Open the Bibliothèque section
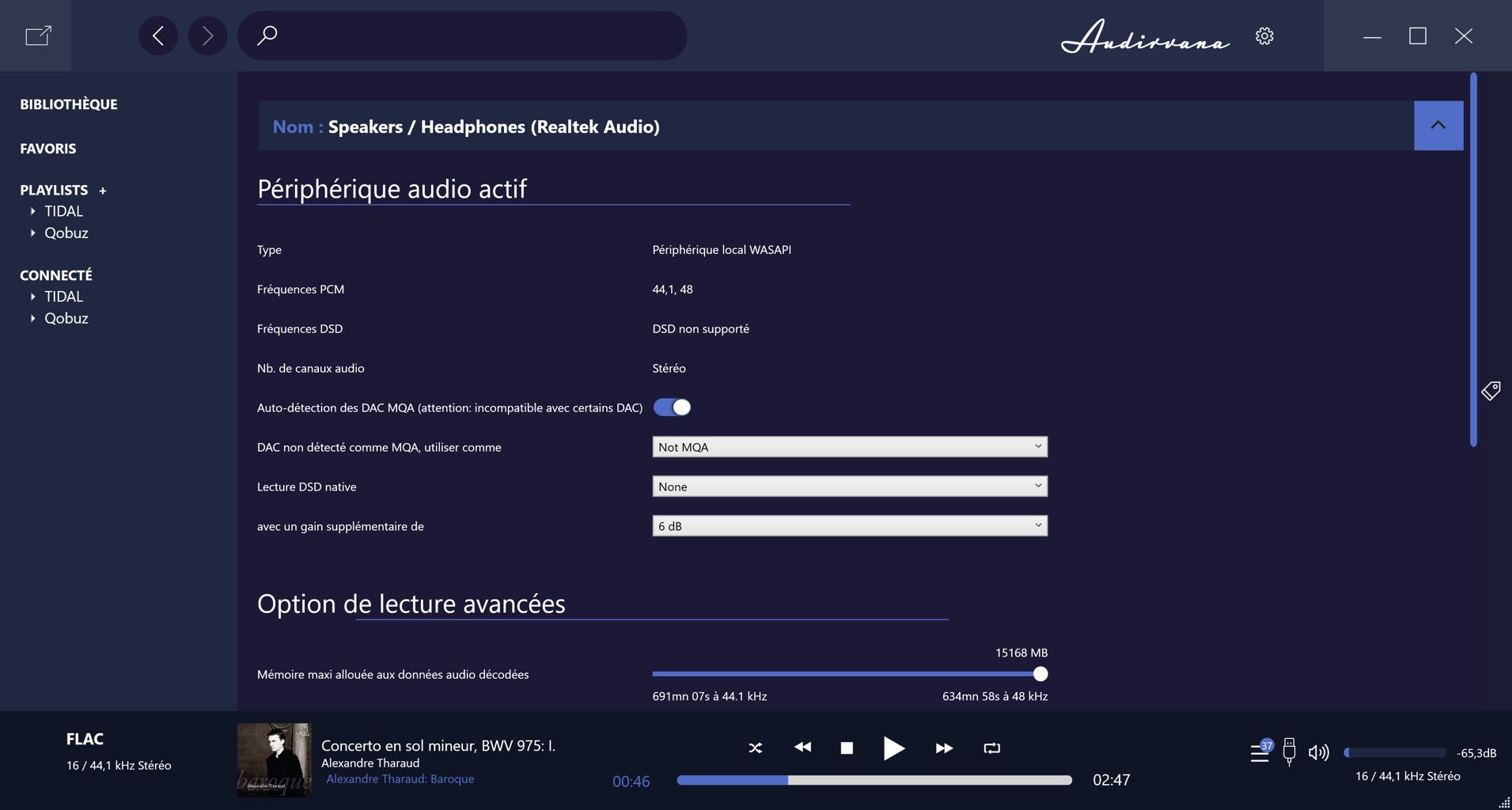The image size is (1512, 810). pyautogui.click(x=69, y=104)
